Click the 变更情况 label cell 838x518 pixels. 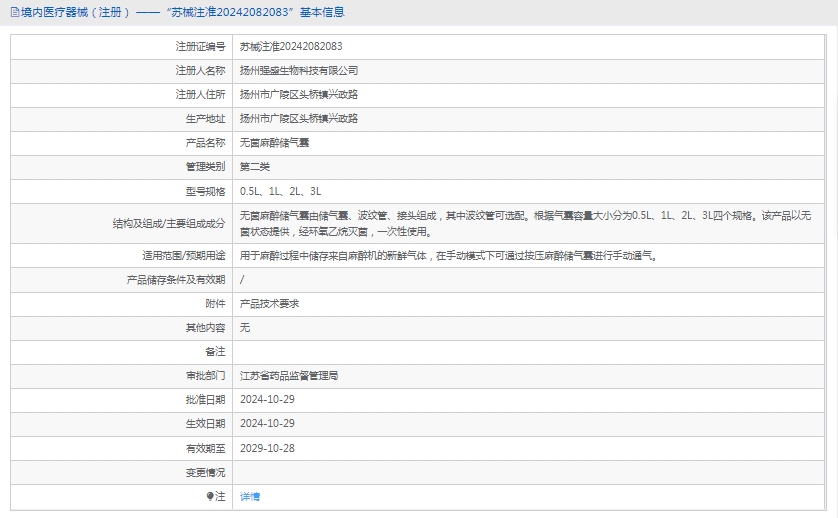(x=205, y=472)
